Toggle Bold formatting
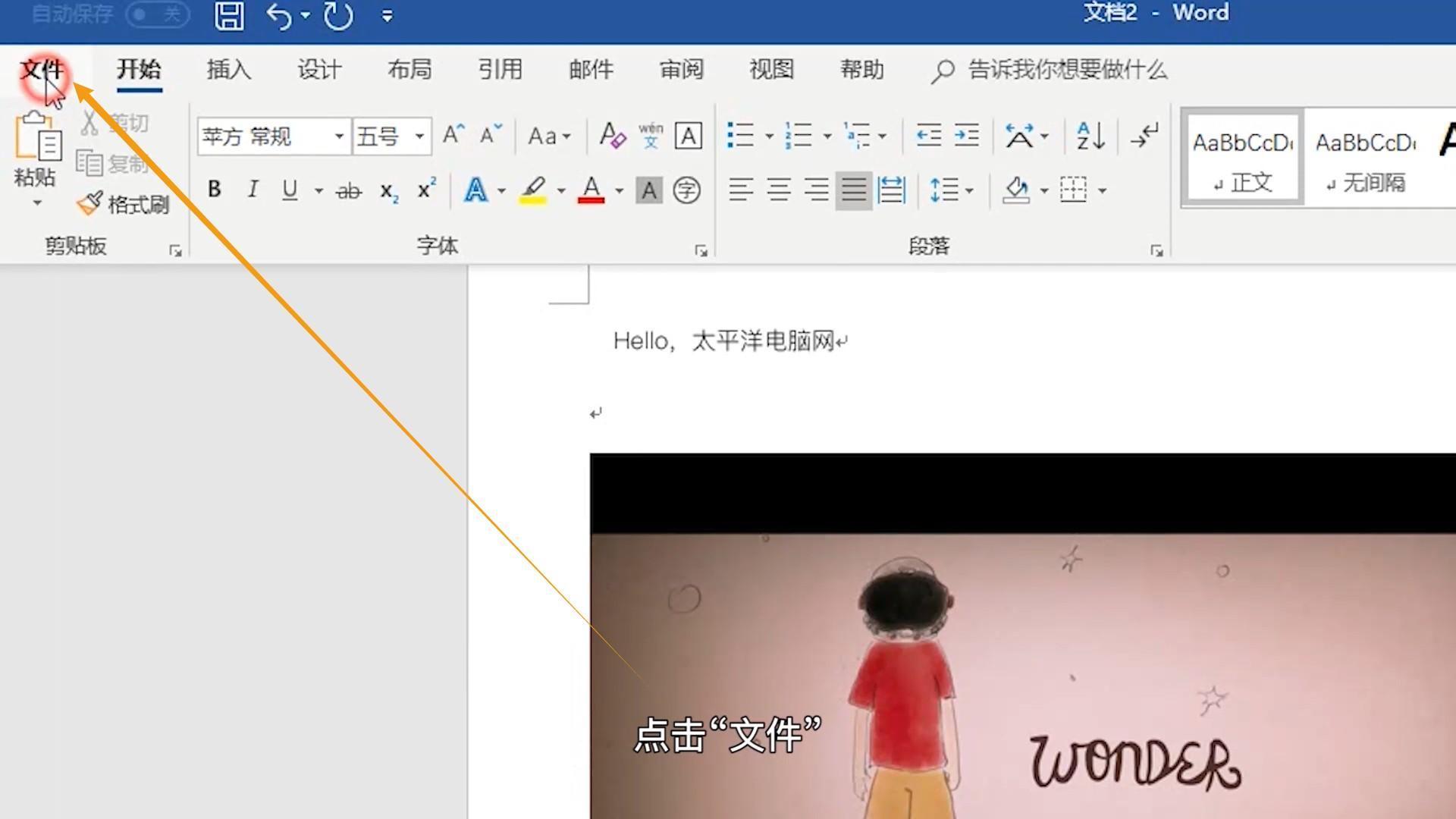The image size is (1456, 819). pos(215,190)
